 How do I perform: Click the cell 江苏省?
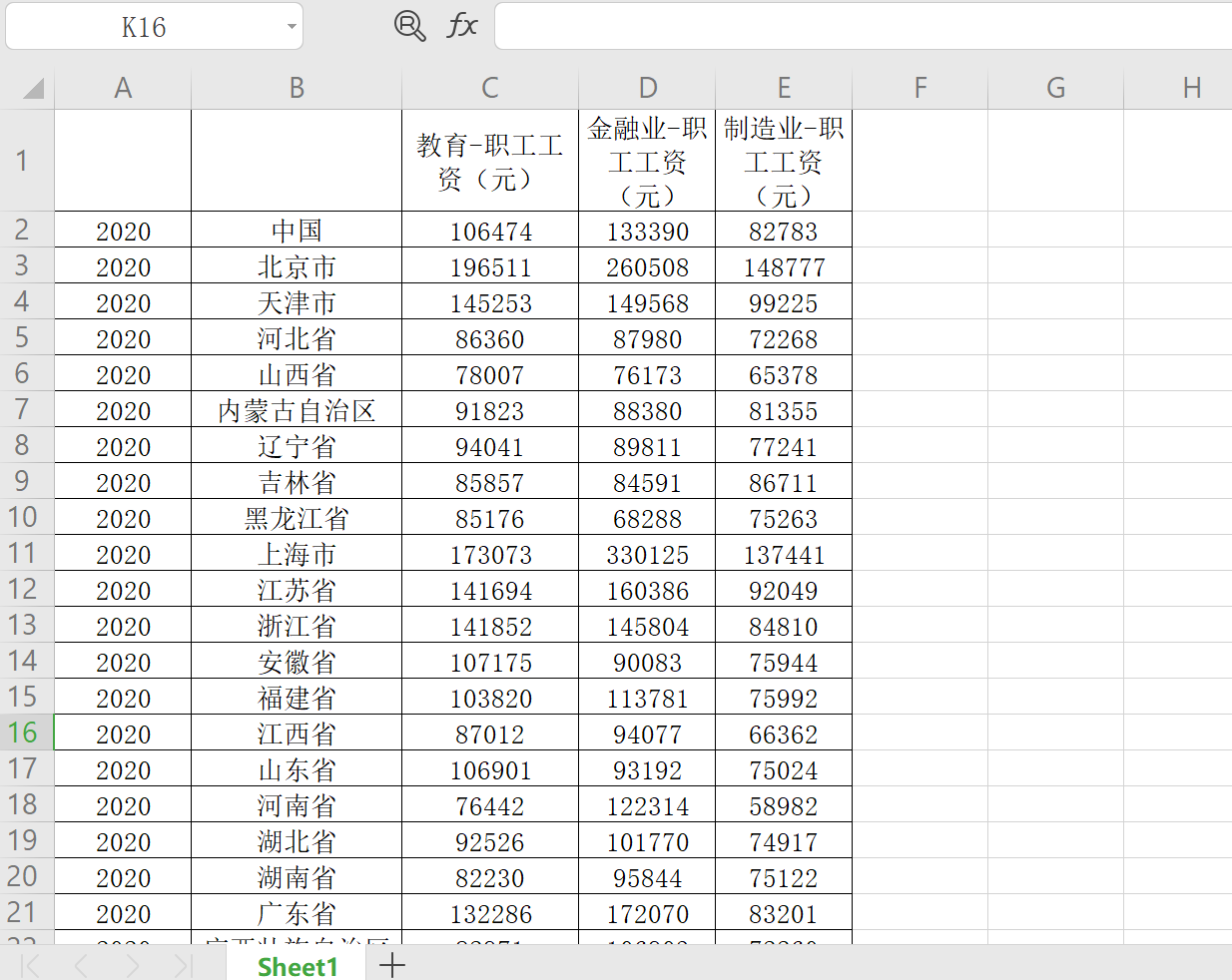pos(297,590)
